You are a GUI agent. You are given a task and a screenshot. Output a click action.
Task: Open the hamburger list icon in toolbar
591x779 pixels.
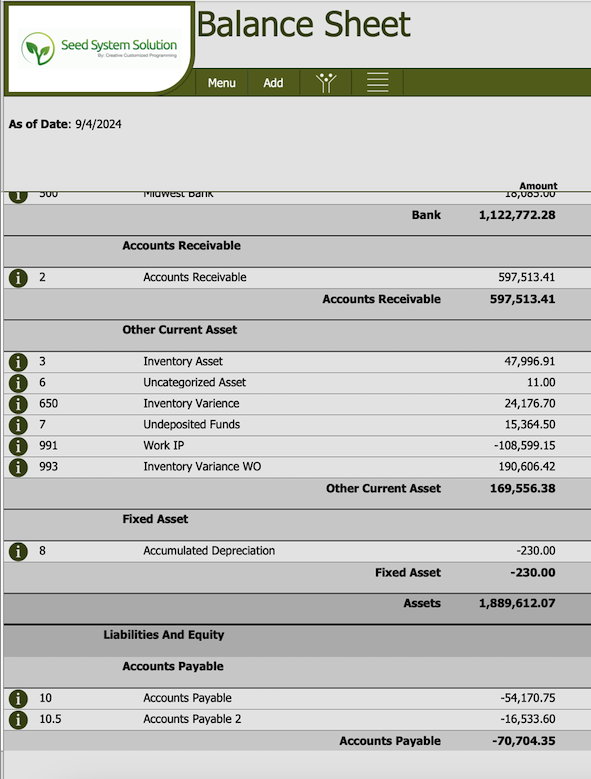377,82
